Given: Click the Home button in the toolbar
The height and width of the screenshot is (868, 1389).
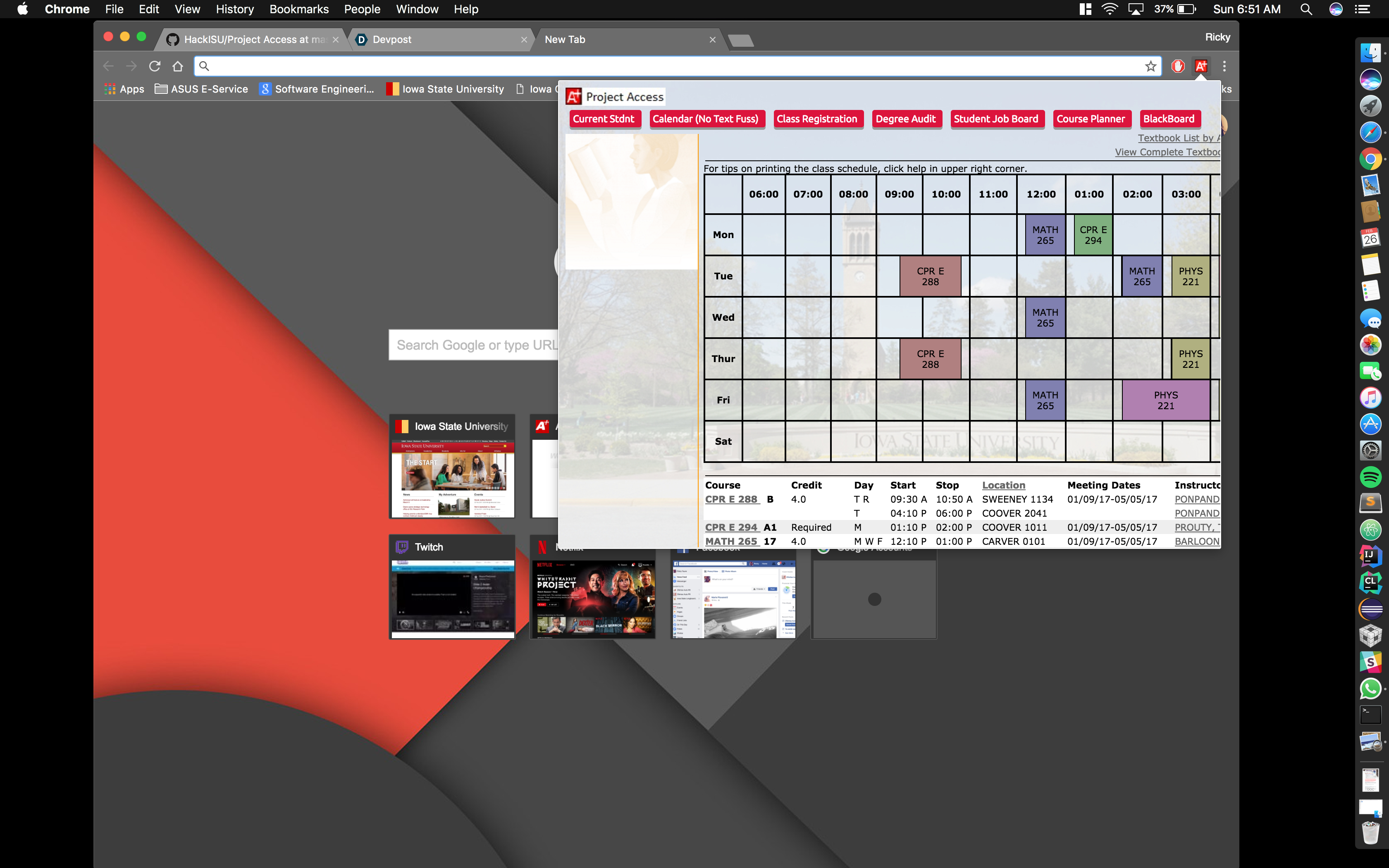Looking at the screenshot, I should [178, 67].
